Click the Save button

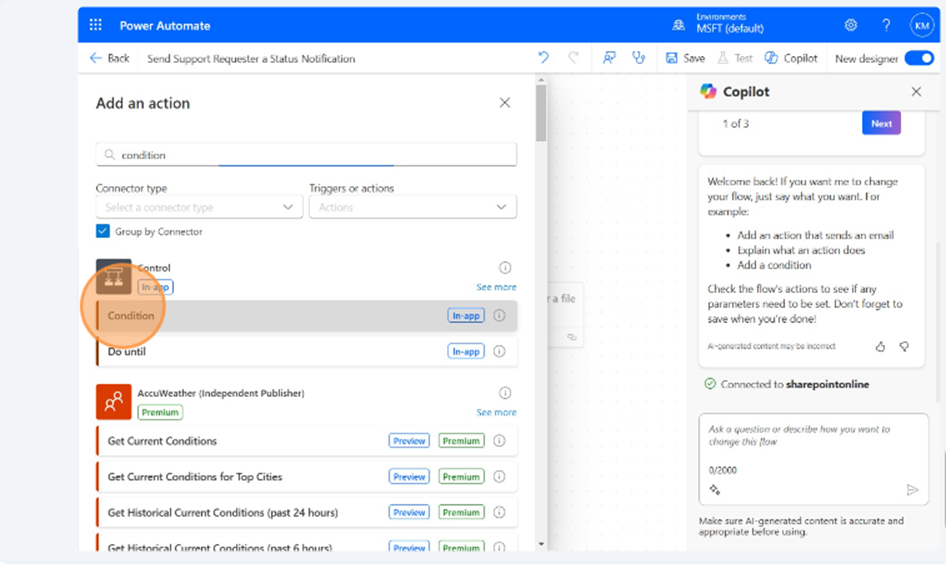point(686,58)
